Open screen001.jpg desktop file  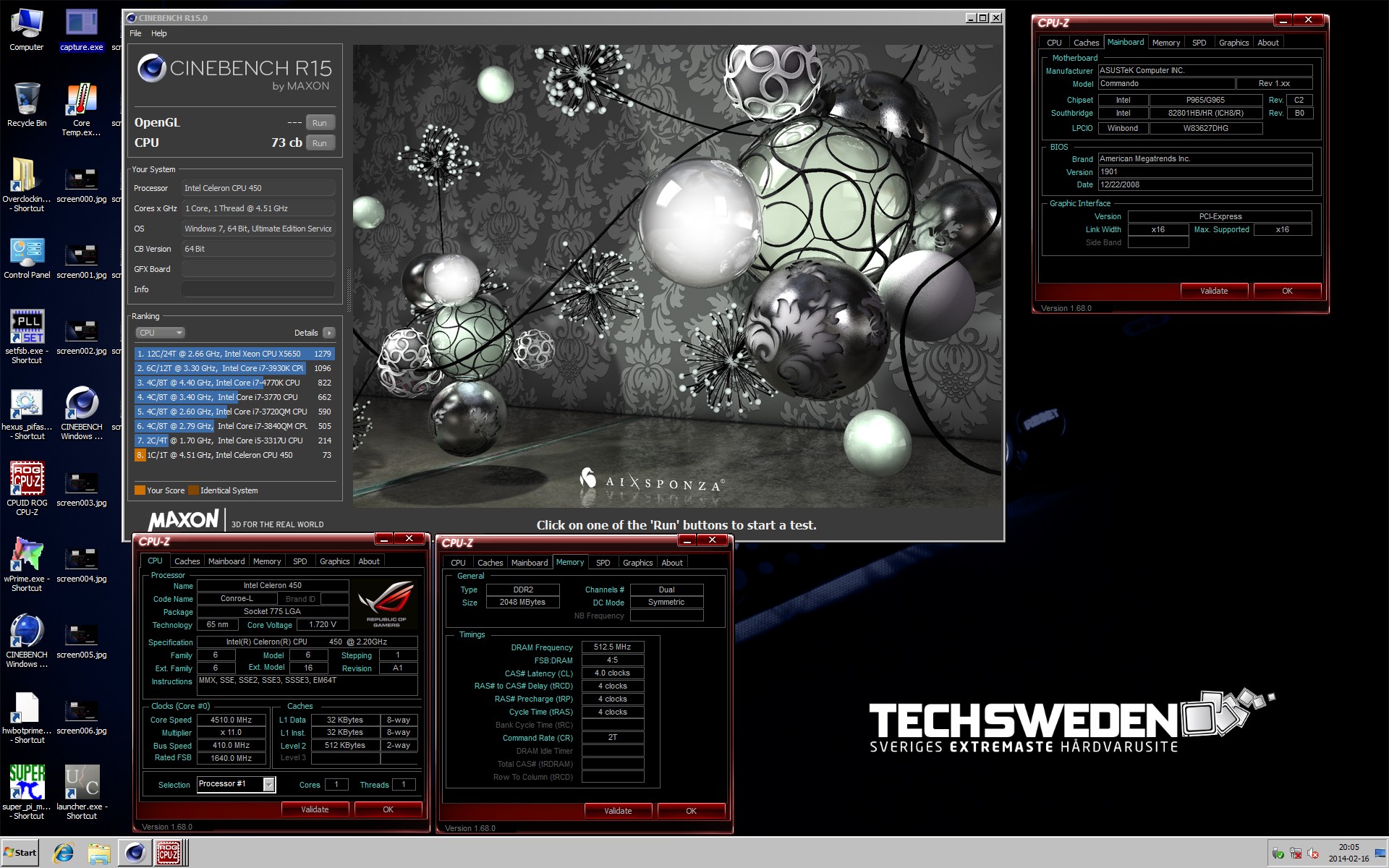coord(82,260)
